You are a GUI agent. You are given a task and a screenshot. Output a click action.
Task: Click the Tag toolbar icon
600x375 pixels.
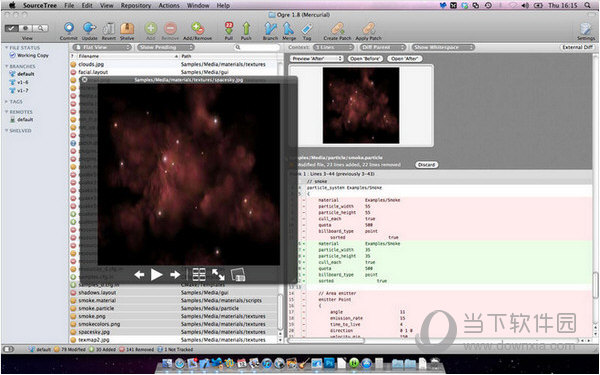(x=307, y=28)
